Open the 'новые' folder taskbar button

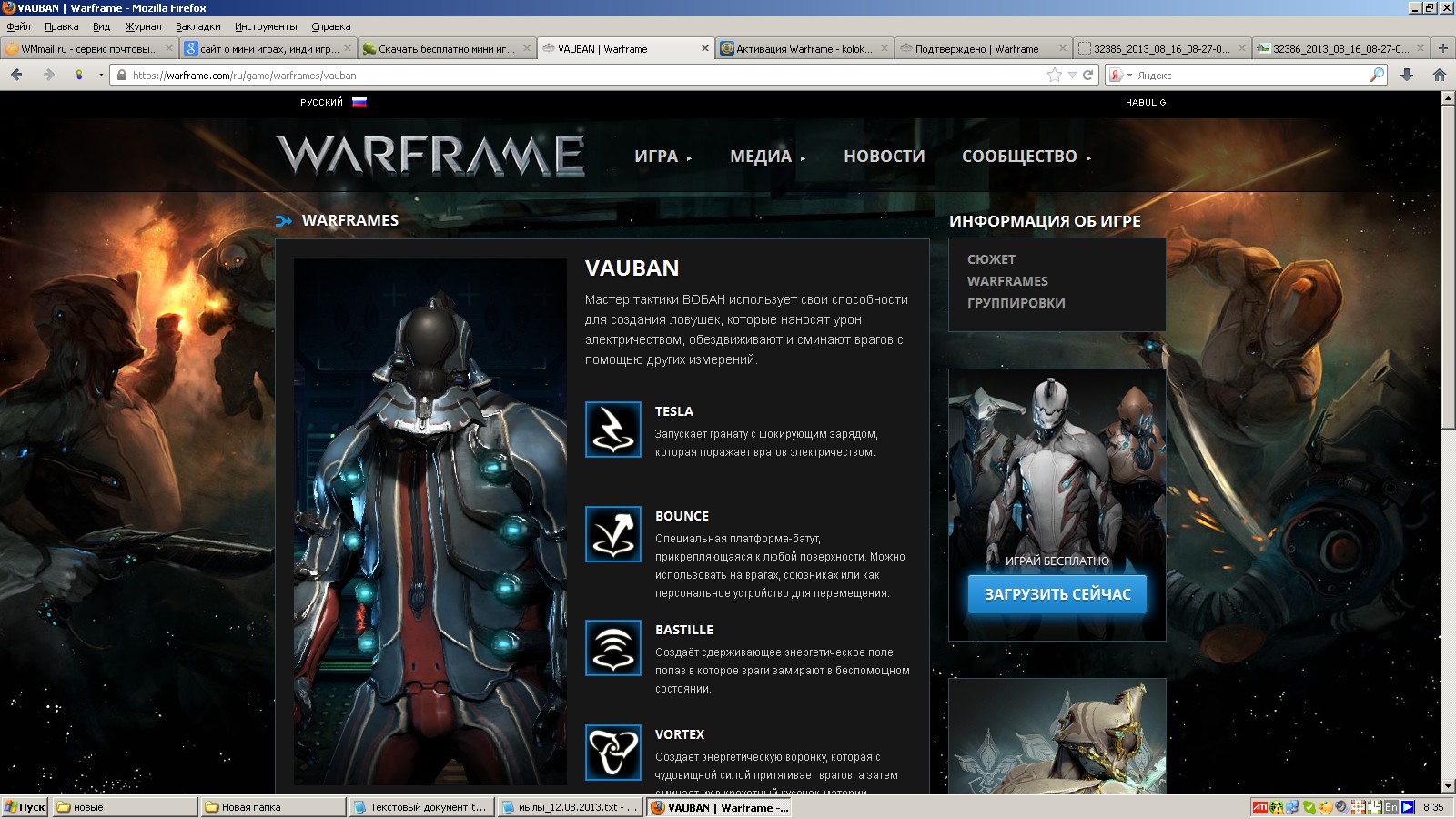pyautogui.click(x=126, y=807)
